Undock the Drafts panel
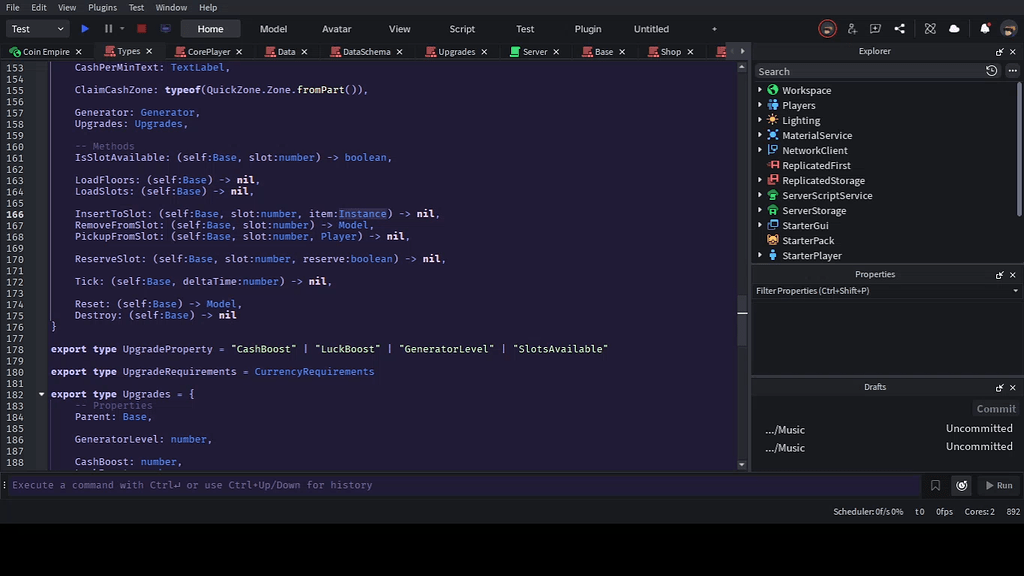 pos(999,387)
